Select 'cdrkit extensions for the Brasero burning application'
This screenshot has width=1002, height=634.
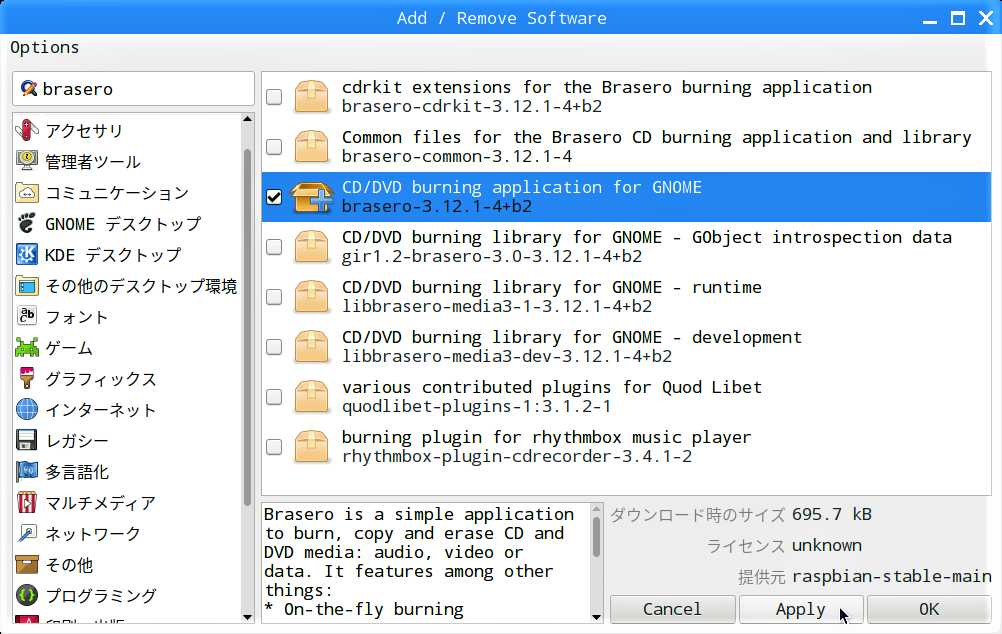point(626,97)
